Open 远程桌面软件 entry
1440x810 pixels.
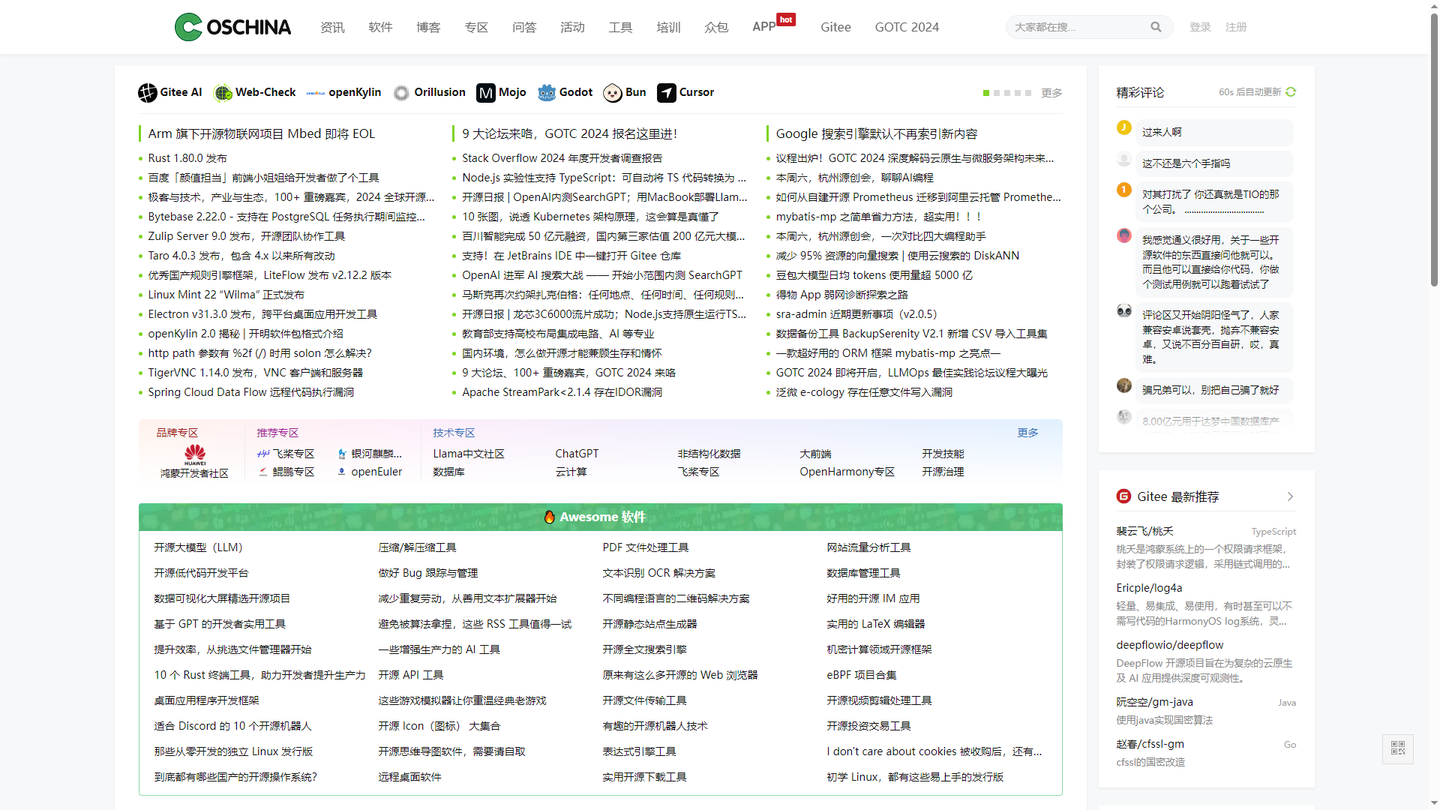(409, 777)
